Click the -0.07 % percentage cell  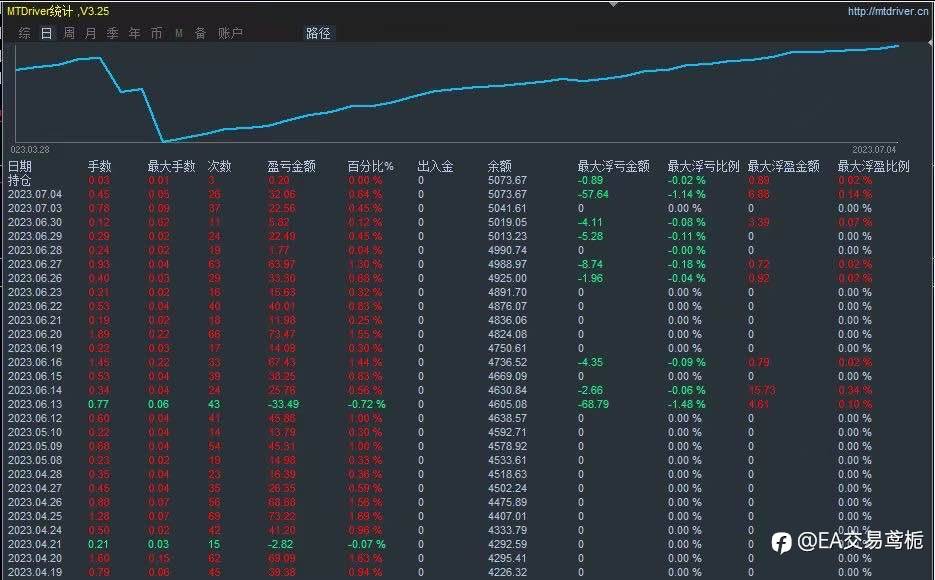(x=366, y=544)
